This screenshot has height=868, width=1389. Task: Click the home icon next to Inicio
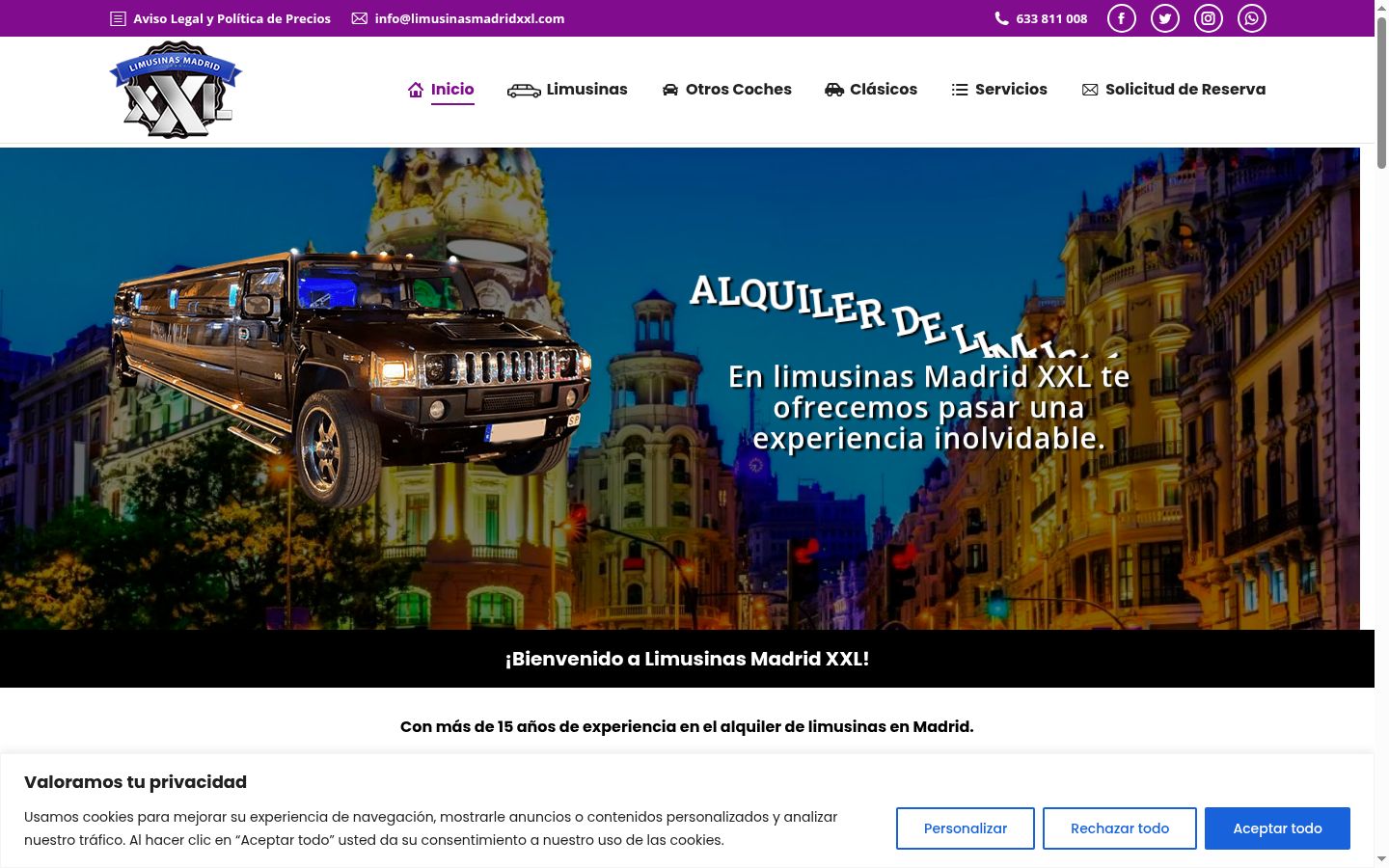point(416,90)
